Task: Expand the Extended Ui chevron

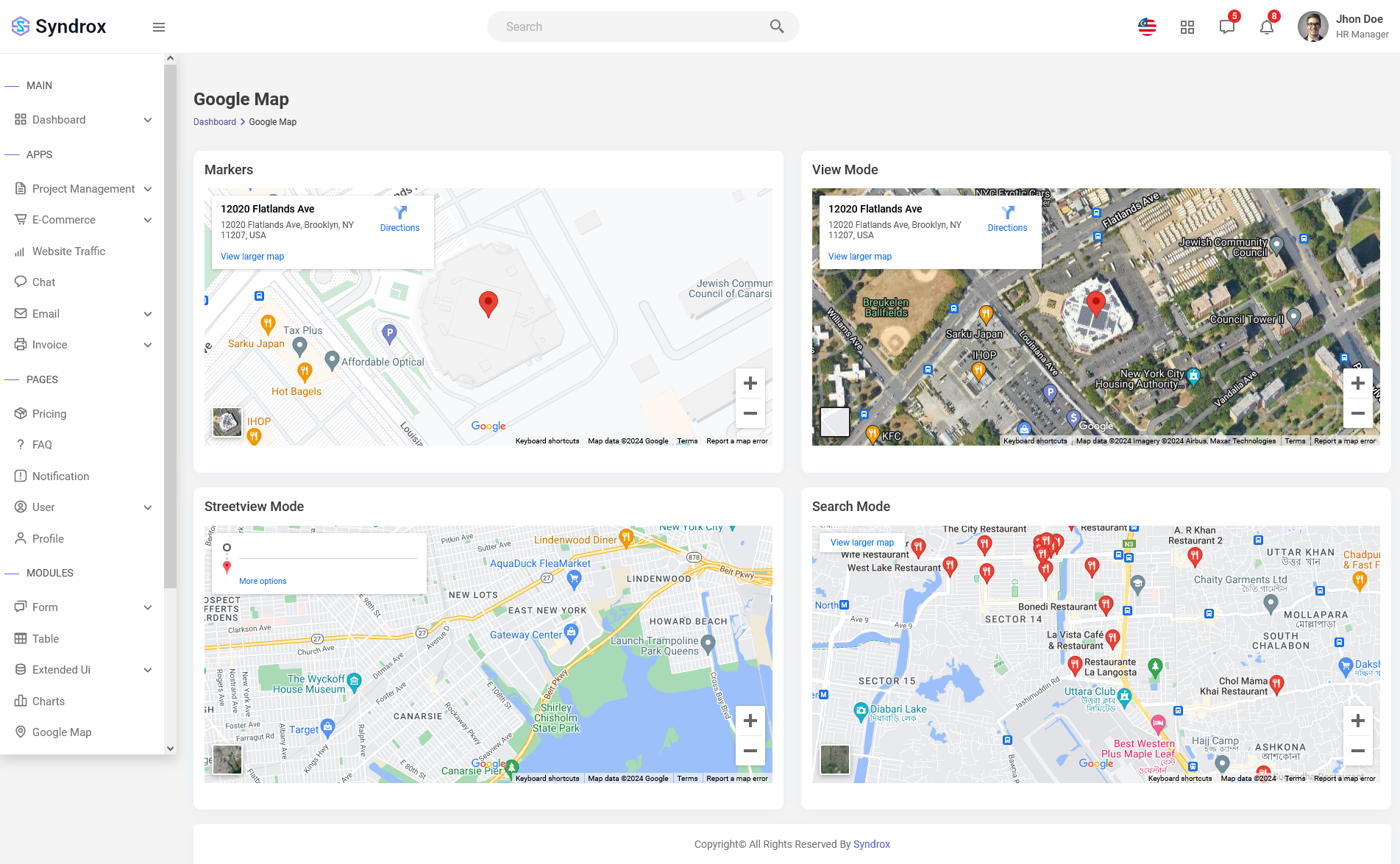Action: 148,670
